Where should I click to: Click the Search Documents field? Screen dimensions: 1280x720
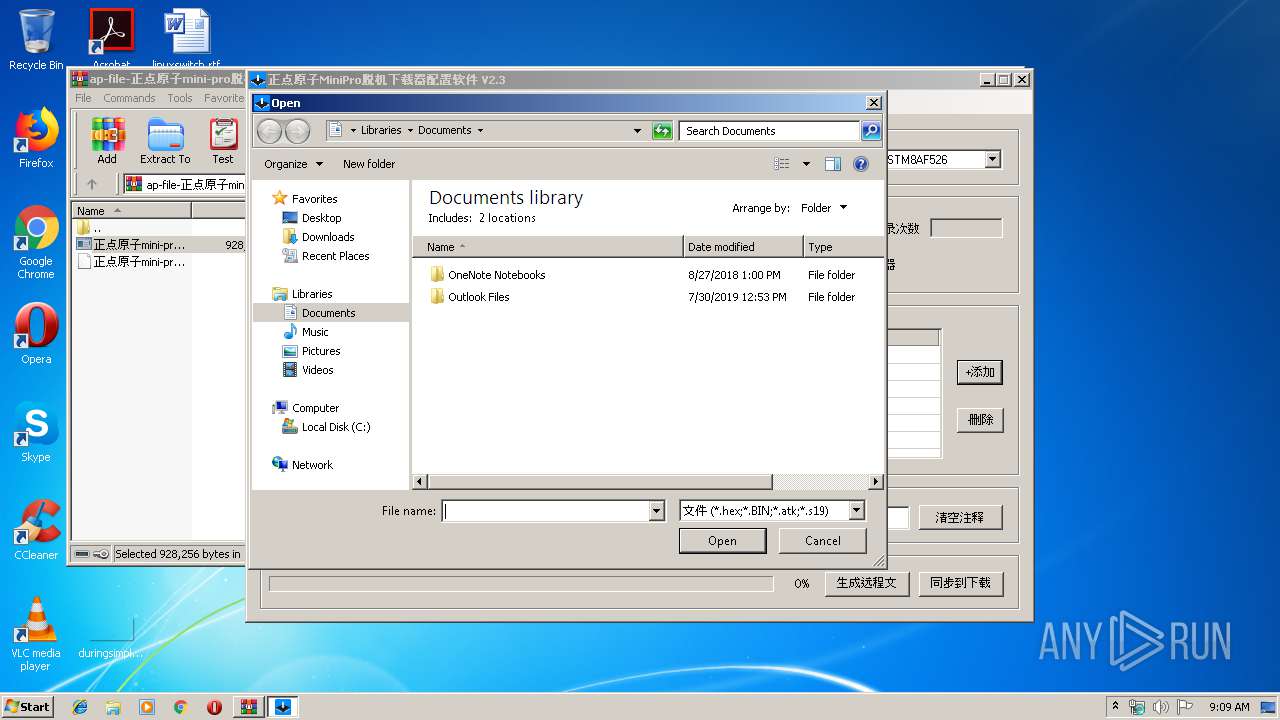click(769, 131)
